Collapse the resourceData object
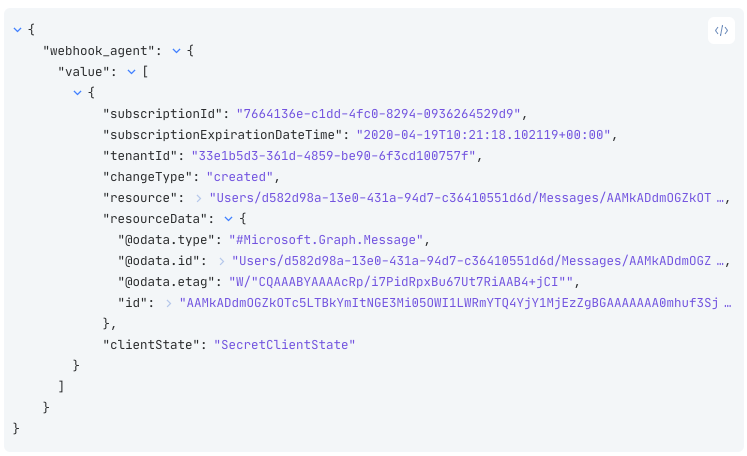The height and width of the screenshot is (456, 747). pyautogui.click(x=229, y=219)
